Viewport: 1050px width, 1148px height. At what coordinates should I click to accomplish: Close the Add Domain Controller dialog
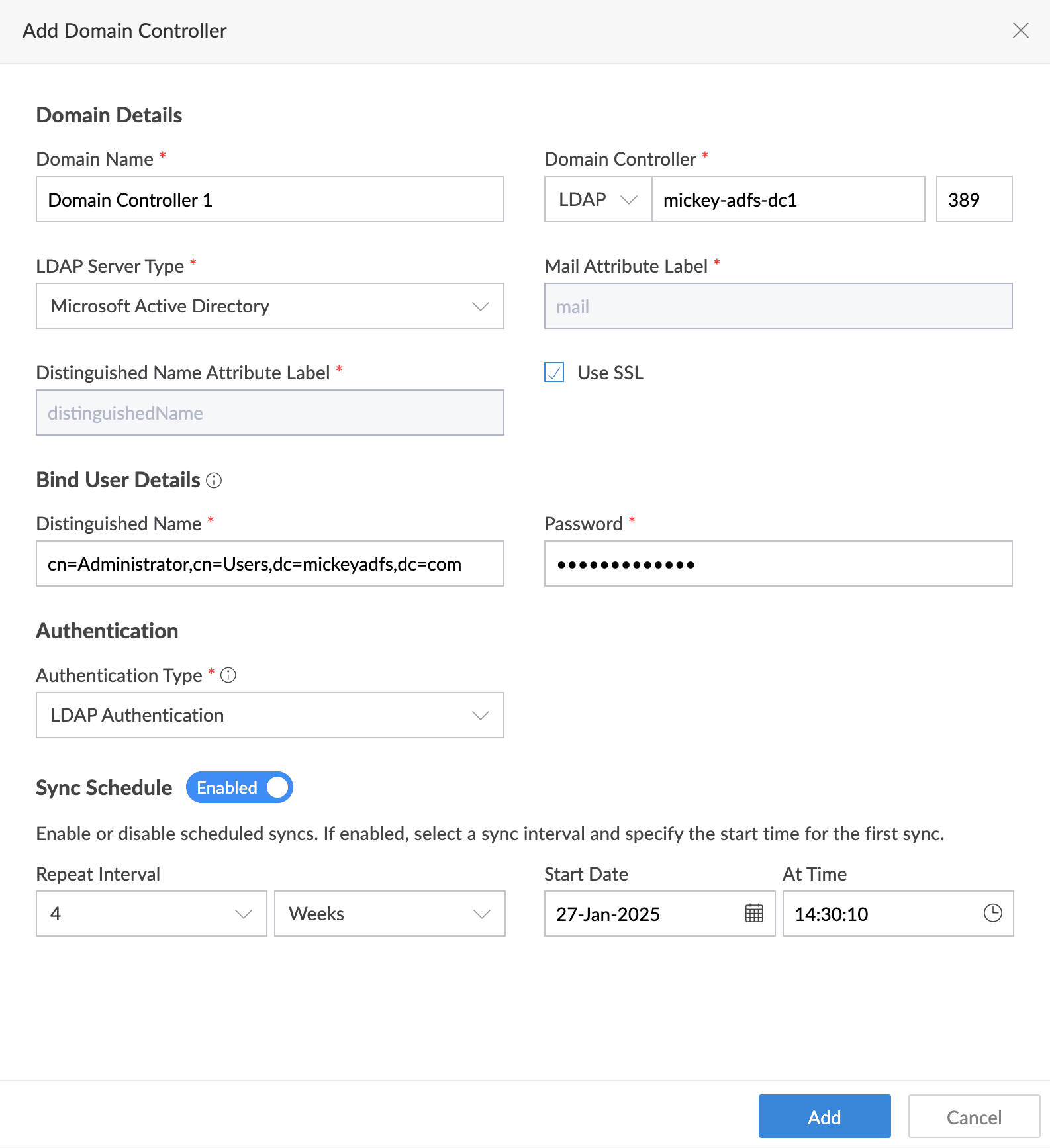[1020, 30]
